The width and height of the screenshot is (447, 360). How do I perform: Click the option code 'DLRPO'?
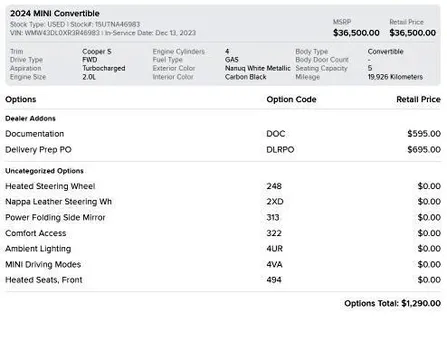click(x=280, y=150)
